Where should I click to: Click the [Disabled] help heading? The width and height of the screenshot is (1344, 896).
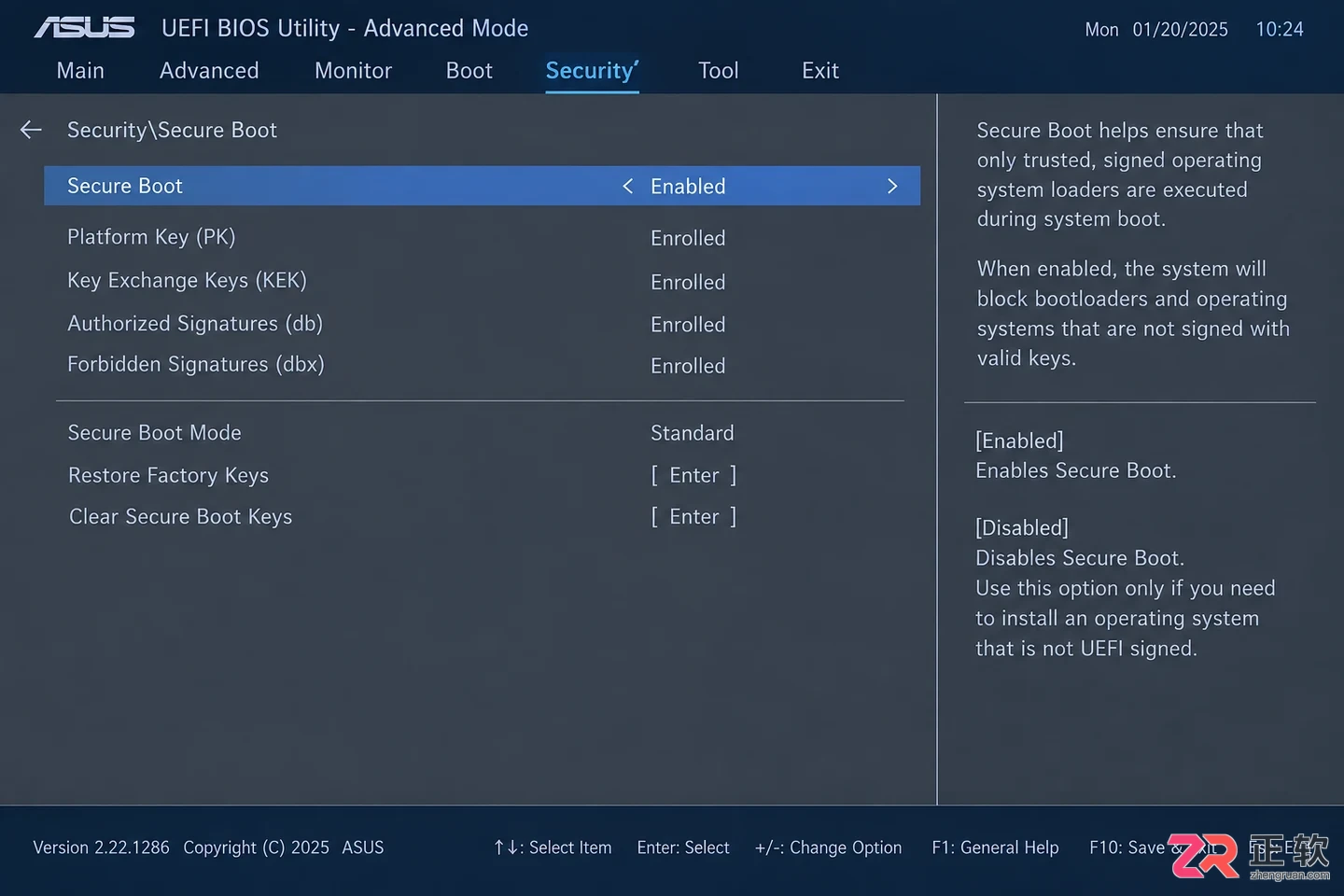[x=1022, y=528]
